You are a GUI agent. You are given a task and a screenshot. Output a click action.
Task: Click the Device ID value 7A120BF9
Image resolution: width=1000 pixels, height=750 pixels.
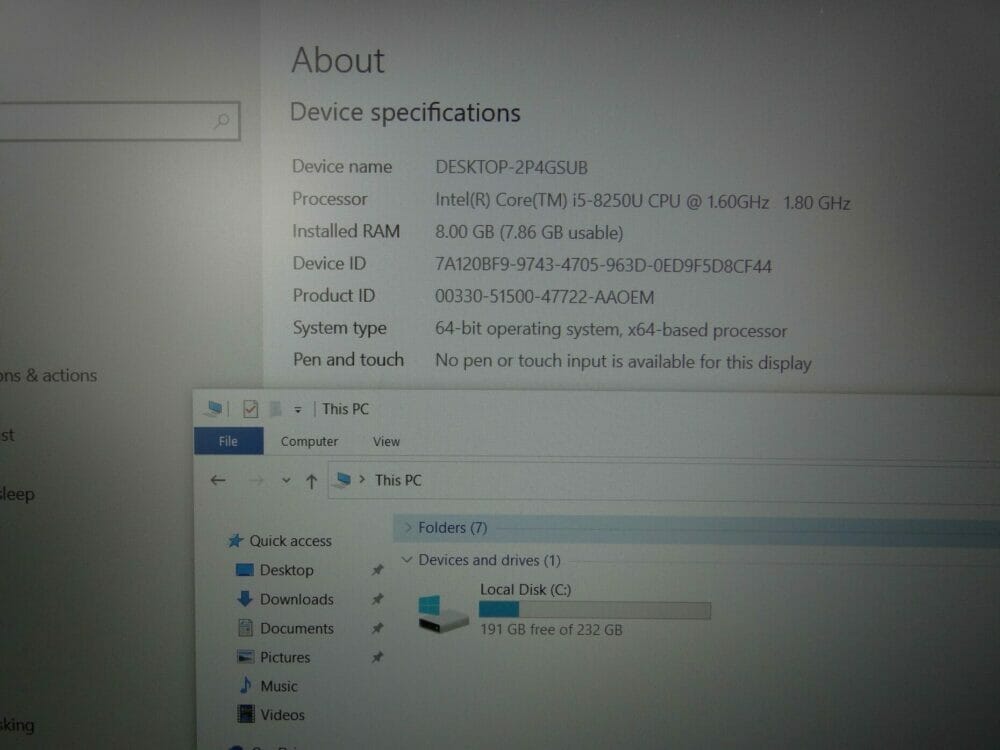[603, 265]
